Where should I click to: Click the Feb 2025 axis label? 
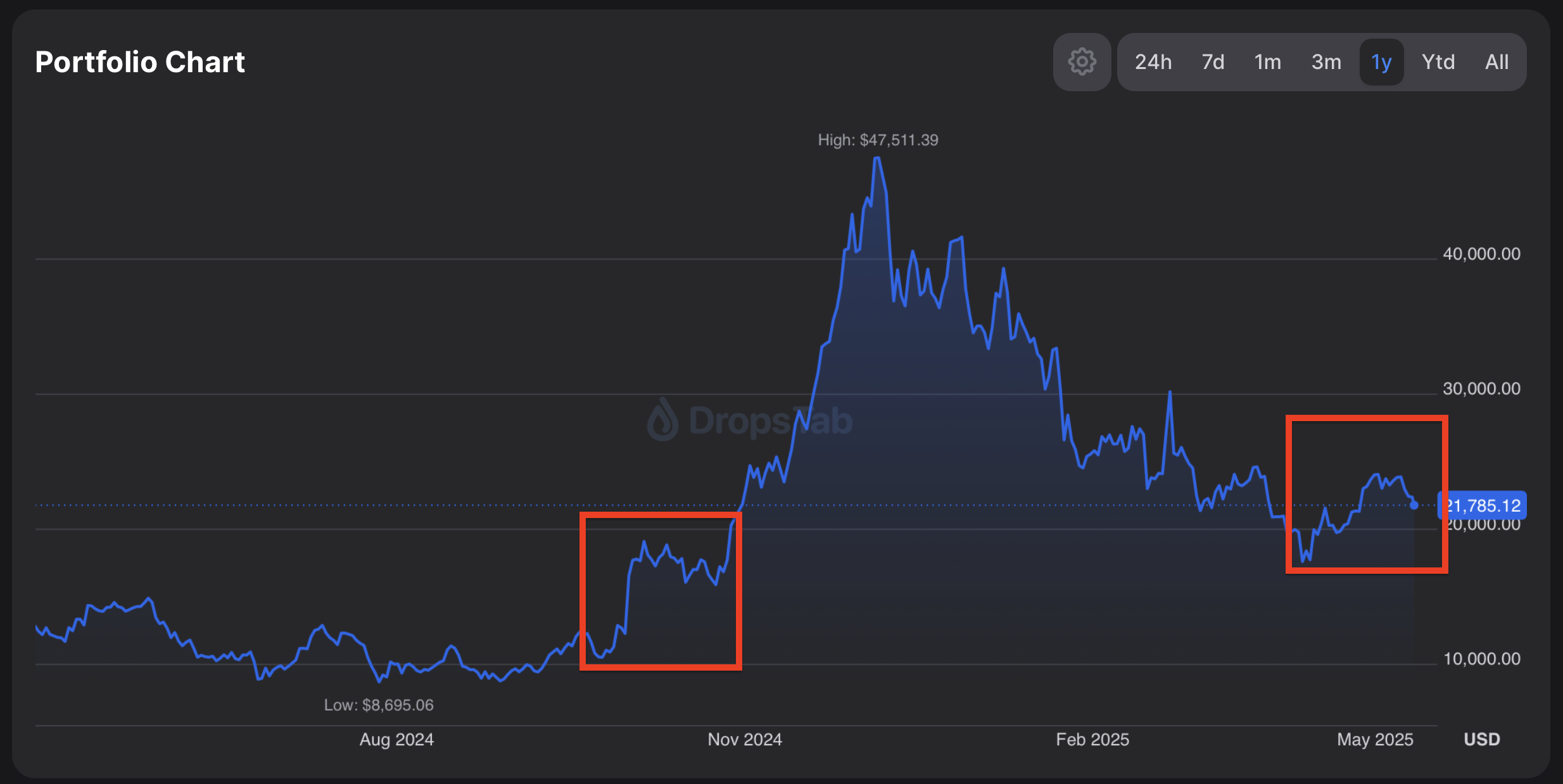pos(1092,739)
